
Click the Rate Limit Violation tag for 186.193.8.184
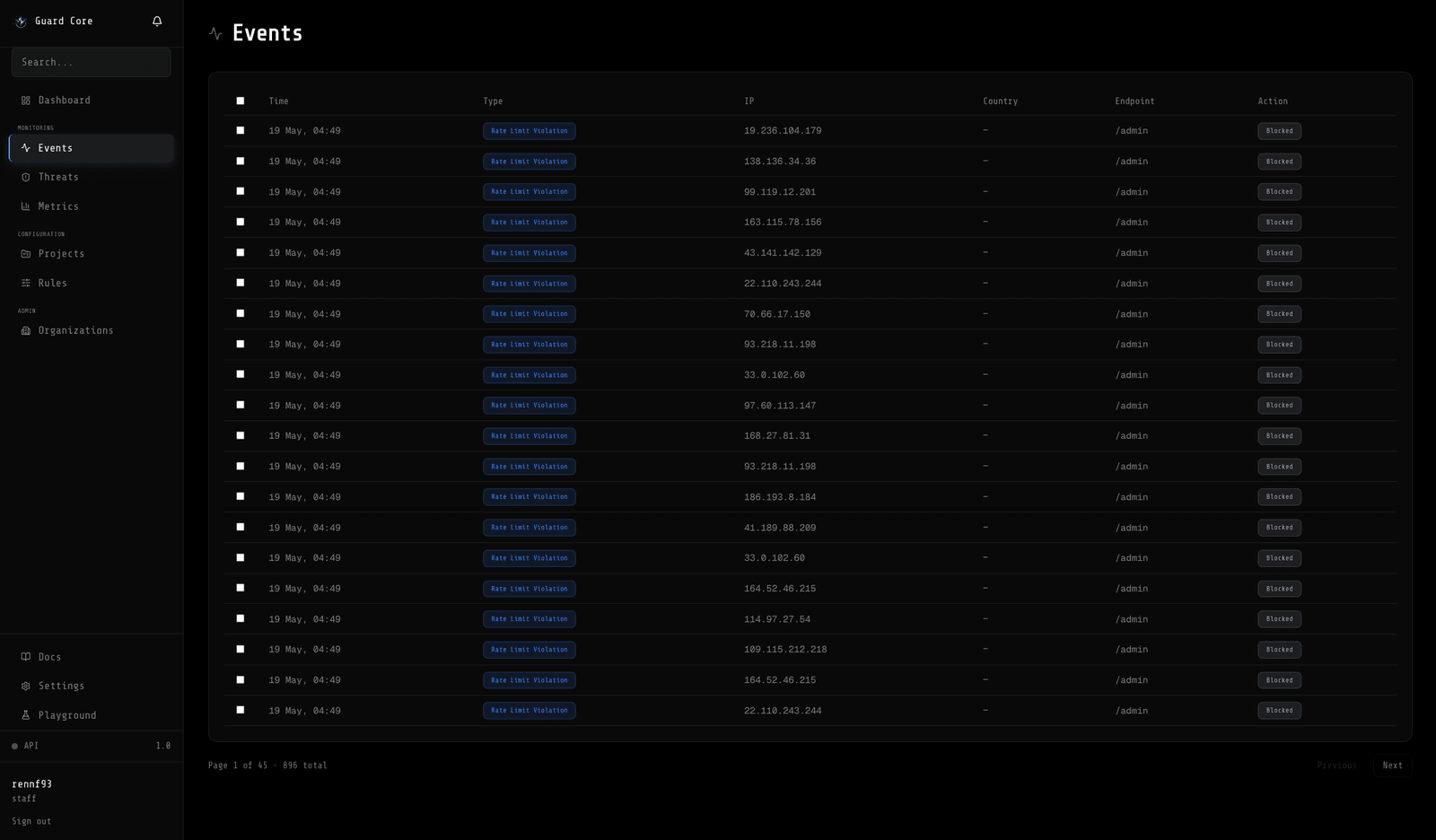pos(530,497)
